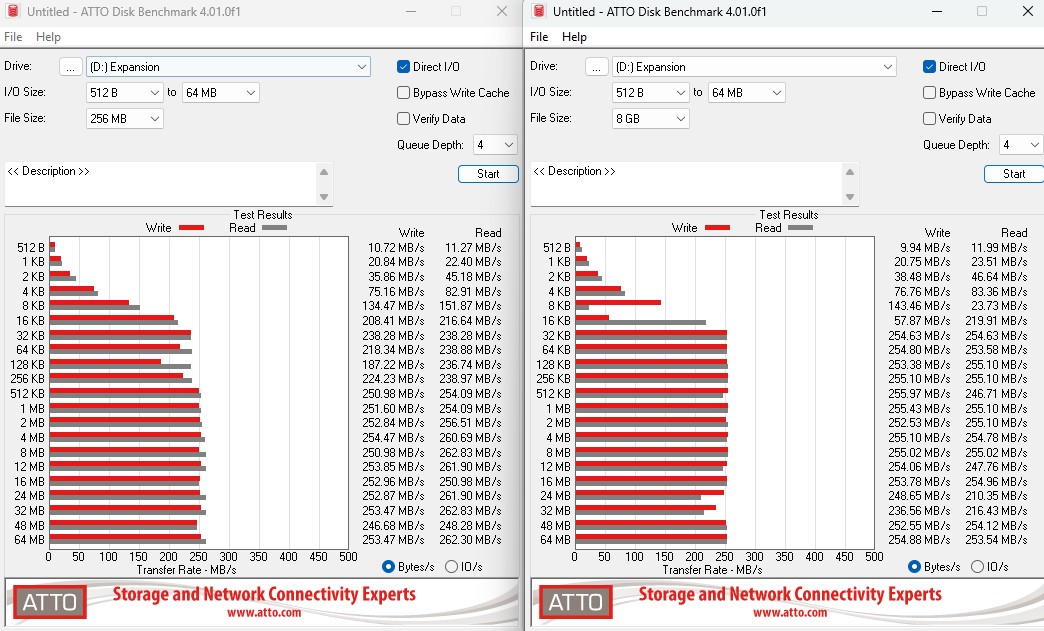Enable Bypass Write Cache in left window

coord(403,93)
